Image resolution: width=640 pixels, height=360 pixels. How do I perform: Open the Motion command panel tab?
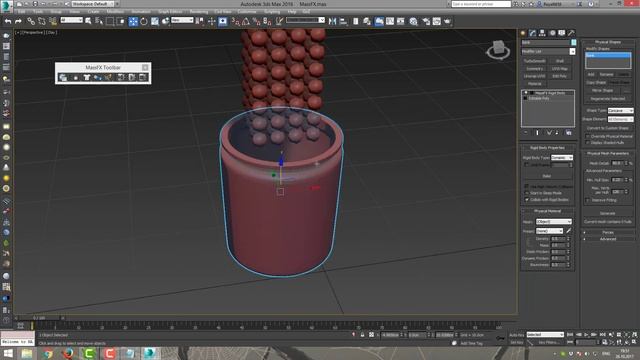[x=552, y=33]
